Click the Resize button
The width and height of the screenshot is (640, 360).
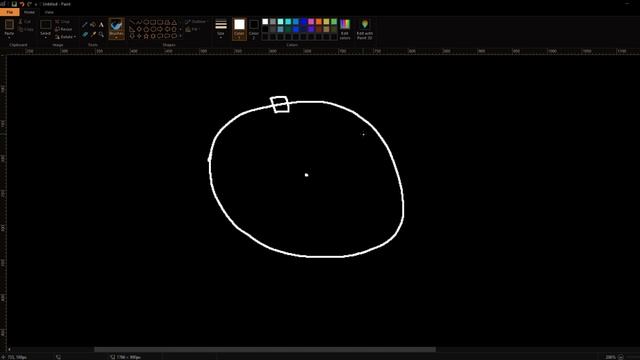coord(64,29)
